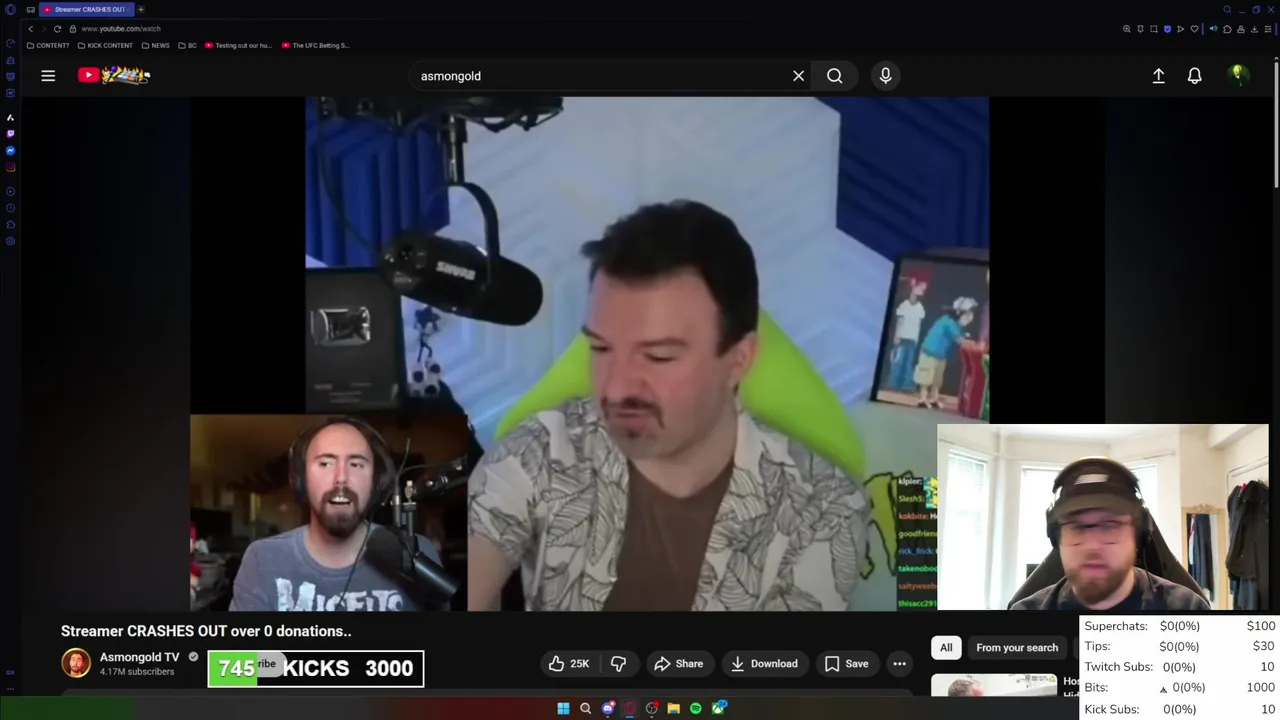Open the Instagram sidebar icon
1280x720 pixels.
pos(10,167)
